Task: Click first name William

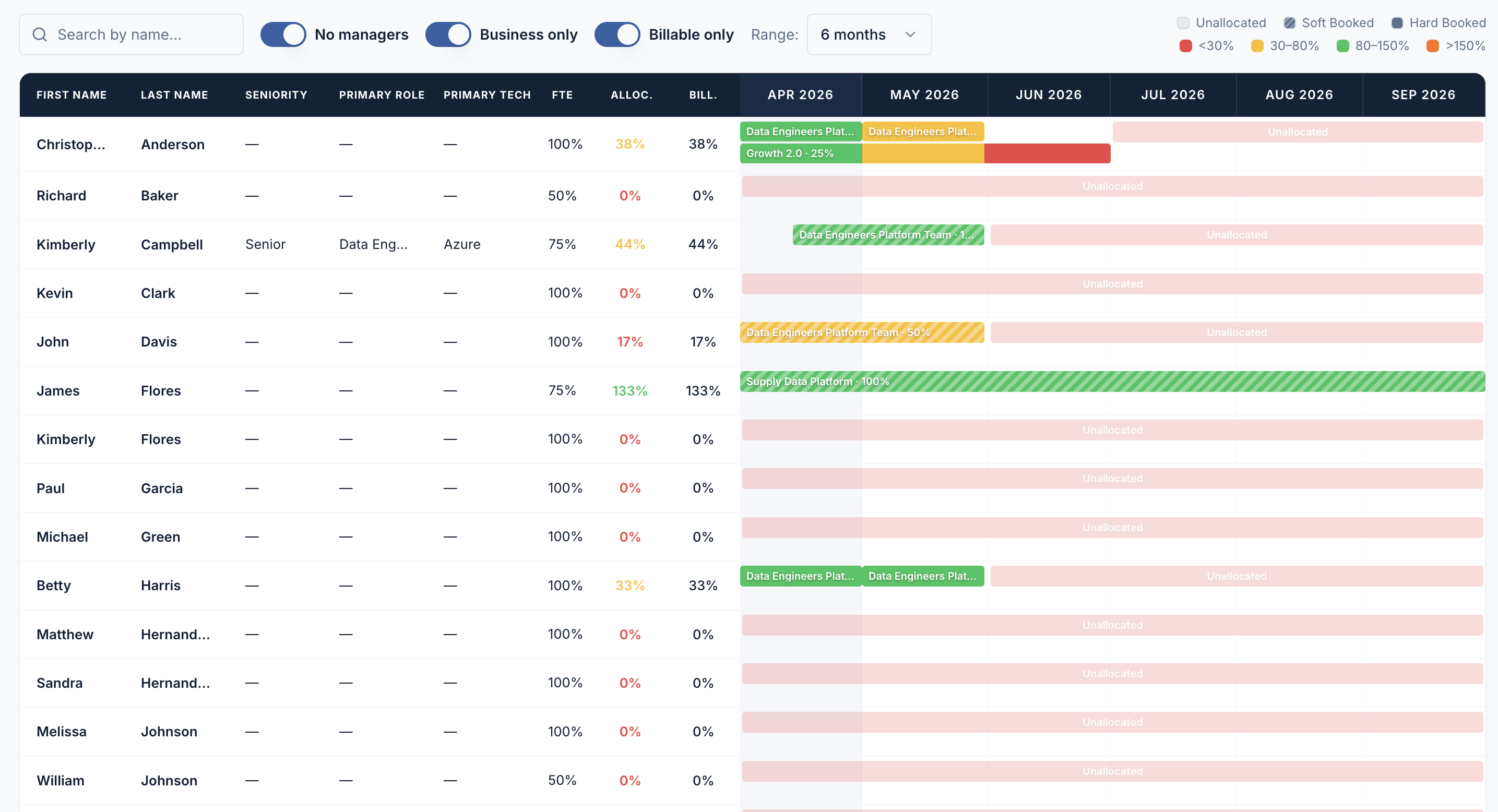Action: point(61,780)
